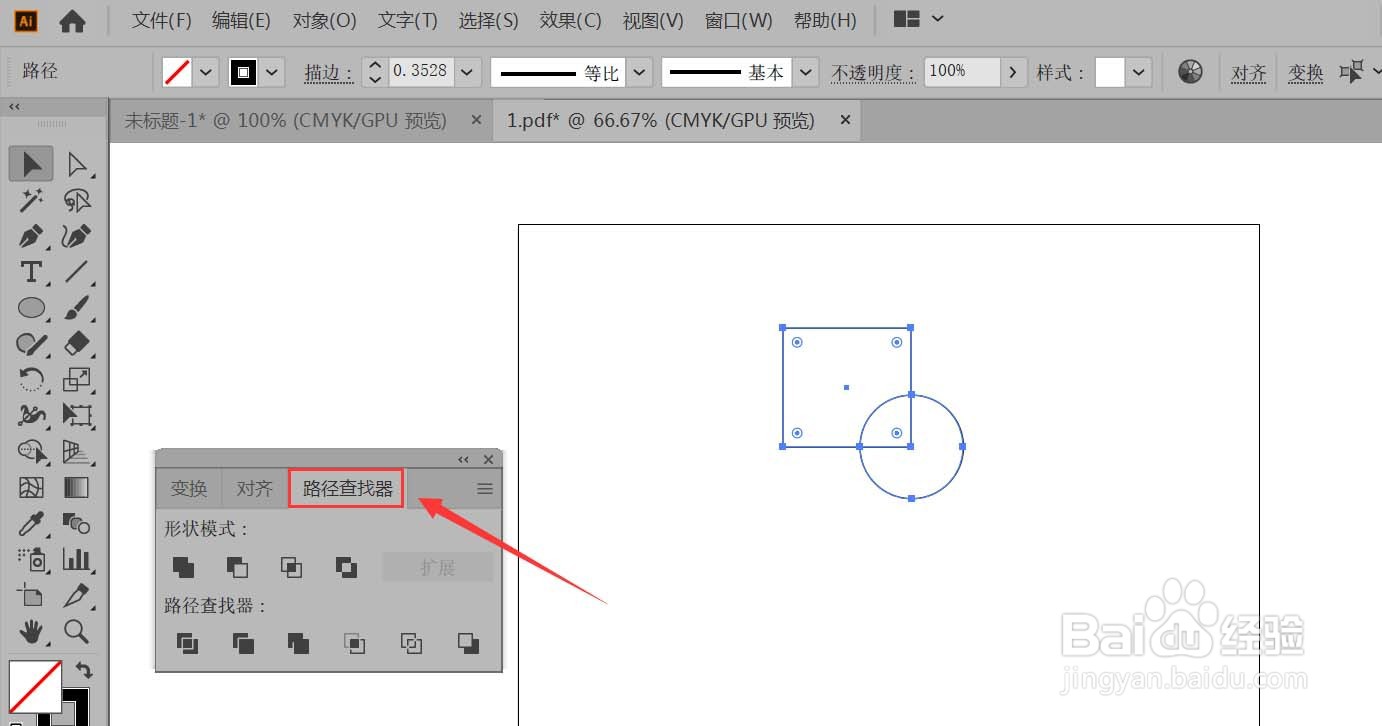Screen dimensions: 1382x726
Task: Apply Outline pathfinder
Action: point(411,643)
